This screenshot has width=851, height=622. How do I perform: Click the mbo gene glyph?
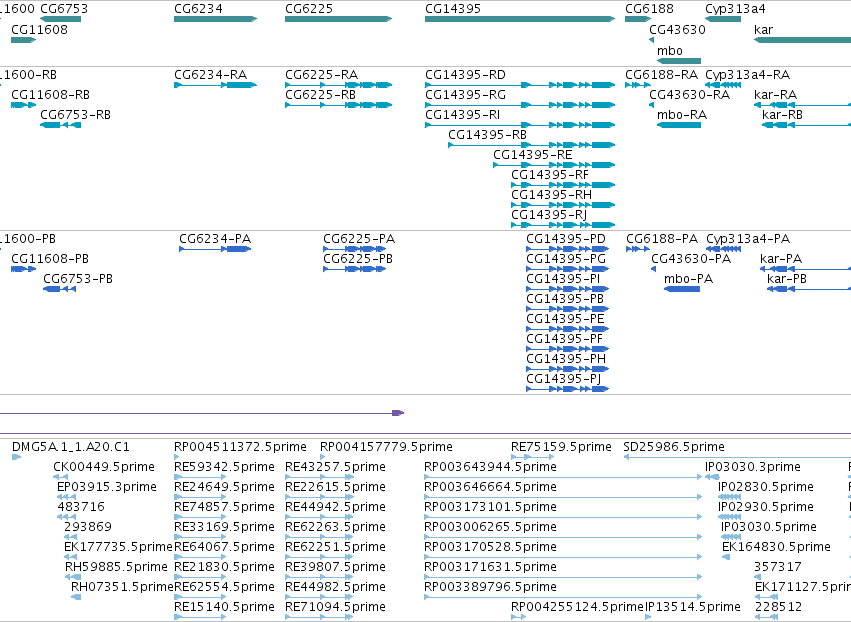tap(678, 61)
